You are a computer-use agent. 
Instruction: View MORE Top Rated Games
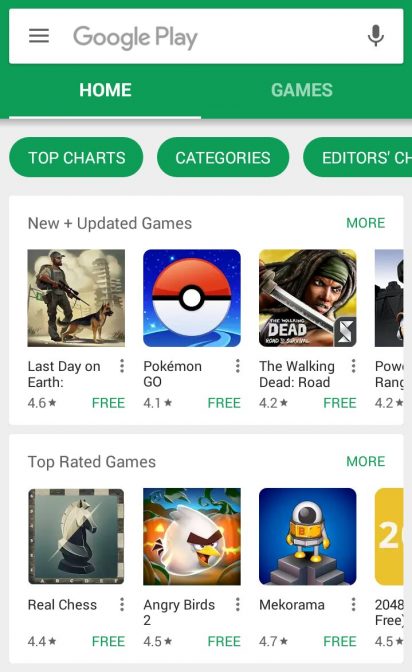(x=366, y=461)
